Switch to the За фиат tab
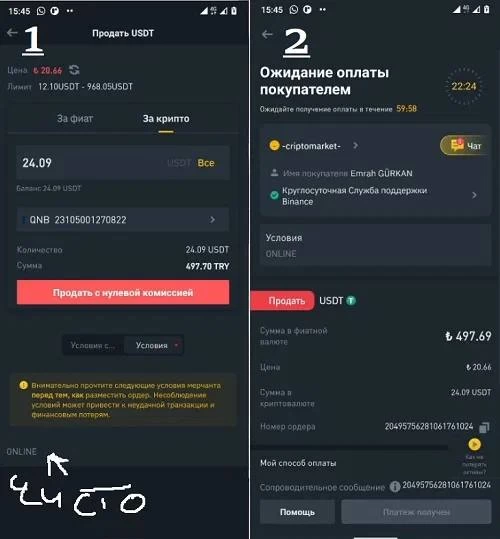The width and height of the screenshot is (500, 539). 75,119
